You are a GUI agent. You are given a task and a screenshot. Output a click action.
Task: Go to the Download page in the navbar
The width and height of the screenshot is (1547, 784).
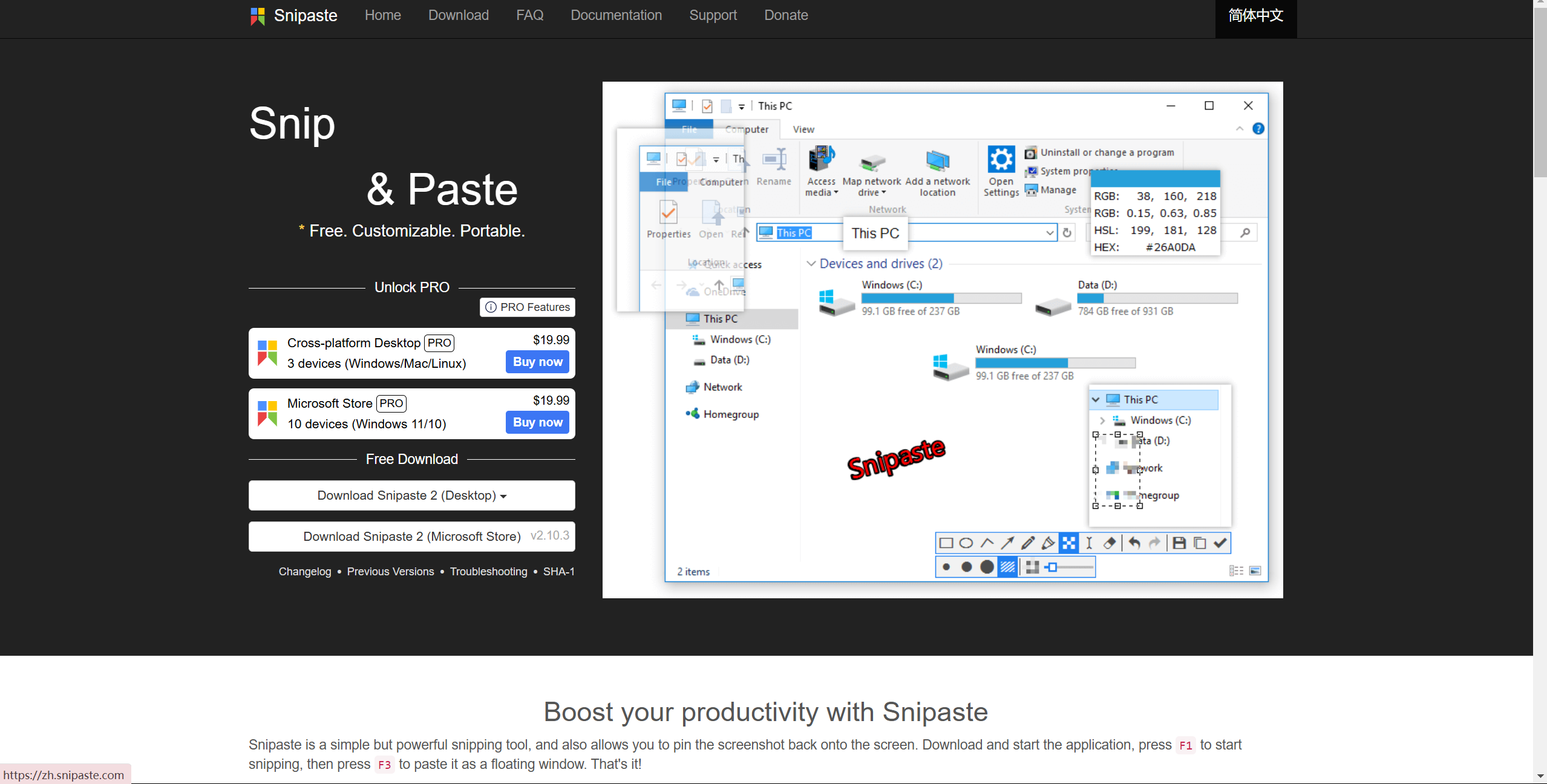click(458, 15)
